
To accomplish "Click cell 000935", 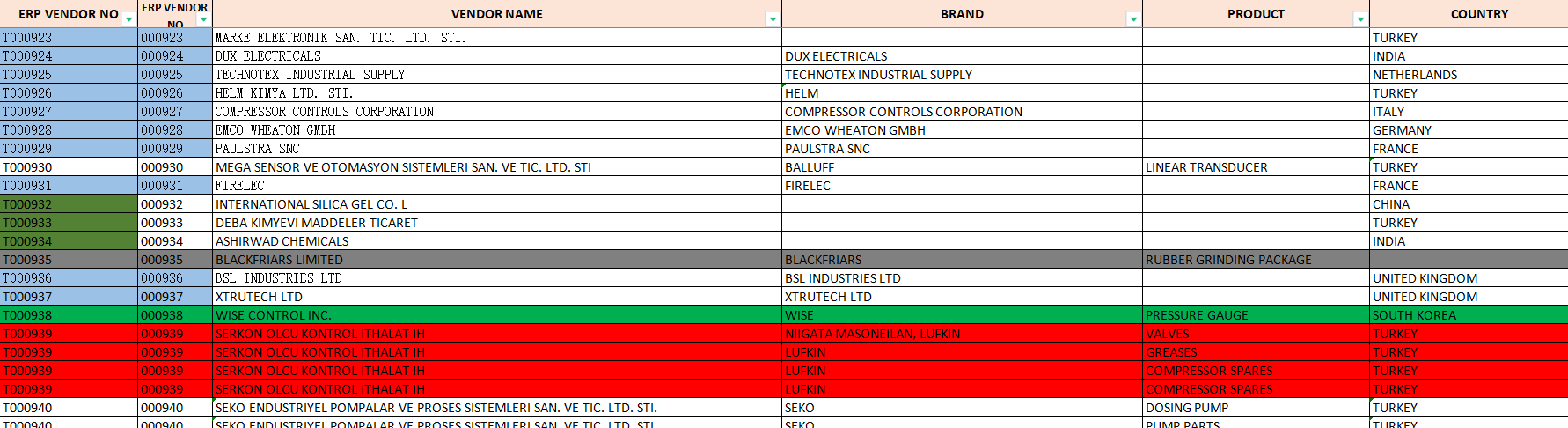I will coord(175,260).
